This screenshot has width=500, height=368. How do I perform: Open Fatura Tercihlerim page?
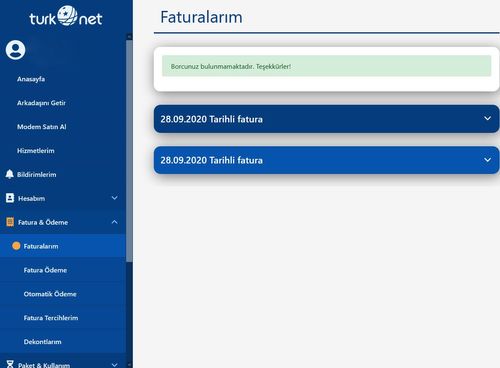[51, 318]
